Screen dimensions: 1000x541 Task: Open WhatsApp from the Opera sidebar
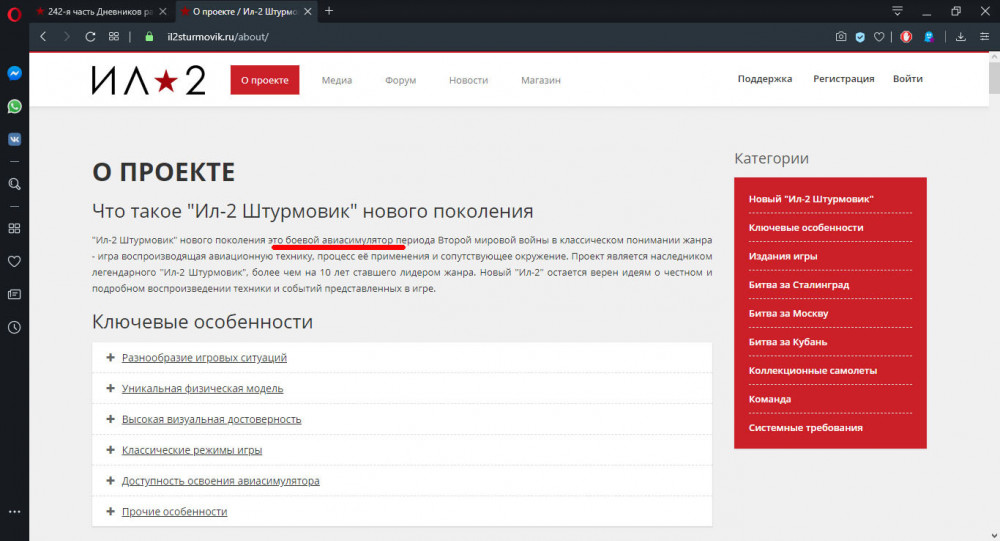15,106
